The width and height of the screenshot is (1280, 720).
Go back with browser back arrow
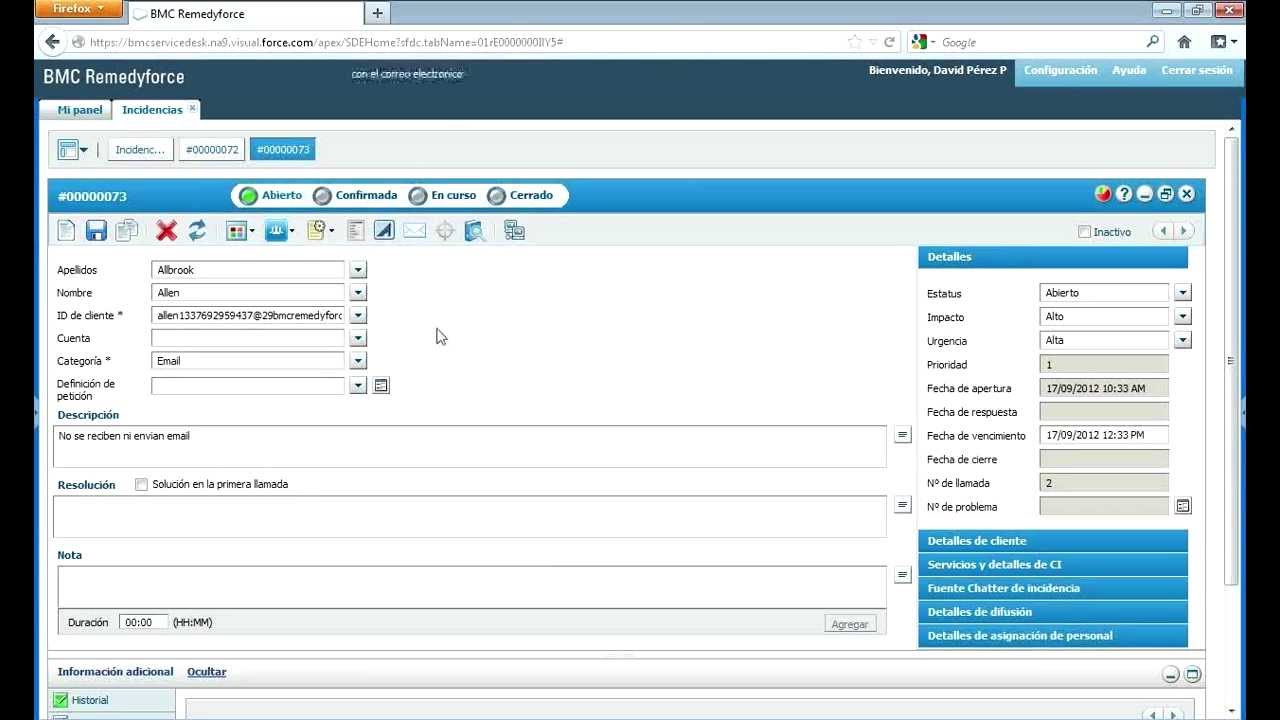pyautogui.click(x=53, y=42)
